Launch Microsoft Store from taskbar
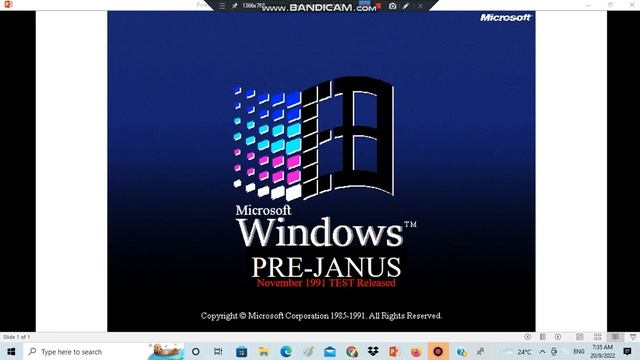 [x=242, y=351]
